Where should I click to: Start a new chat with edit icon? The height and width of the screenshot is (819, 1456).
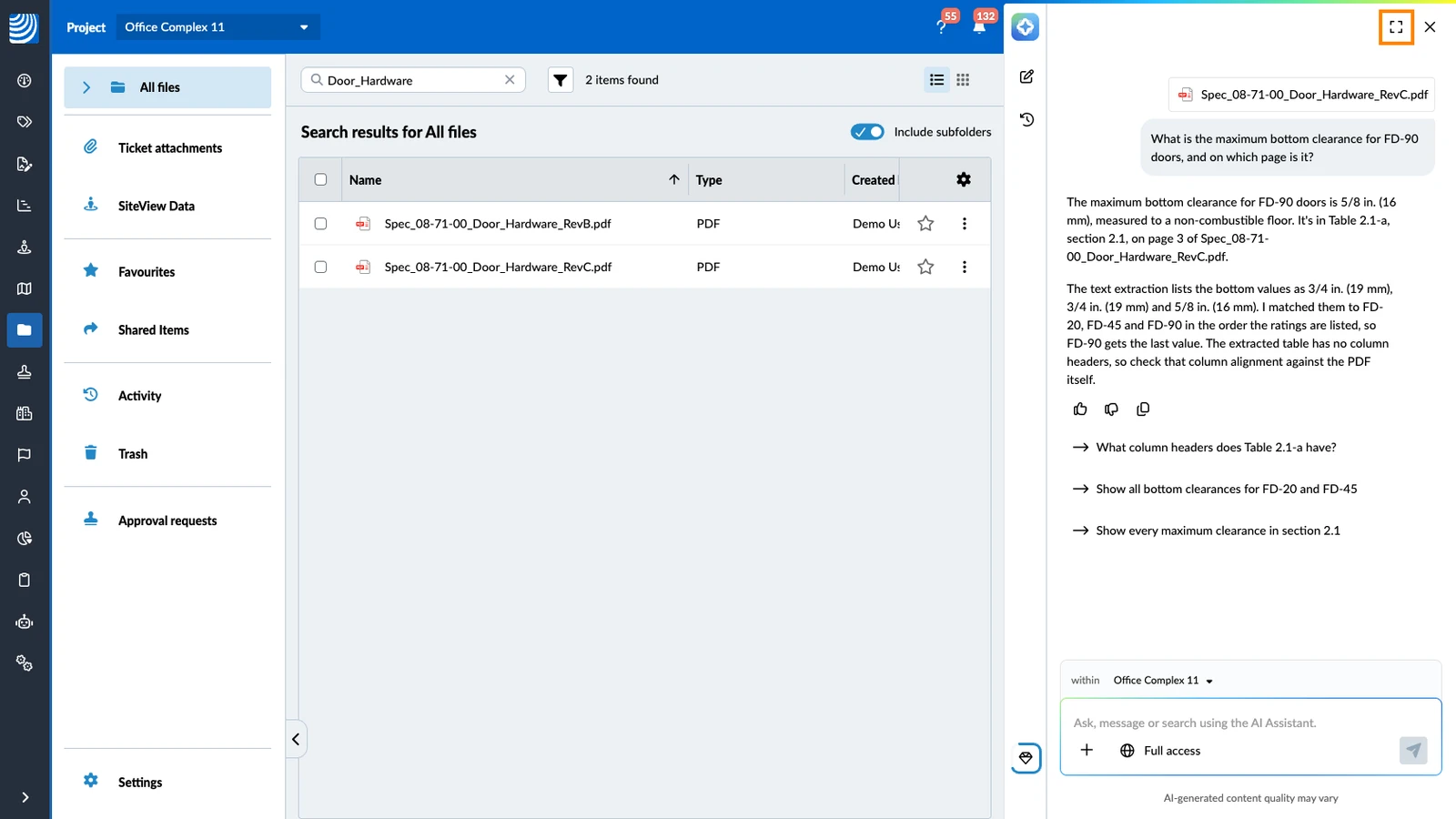1026,76
